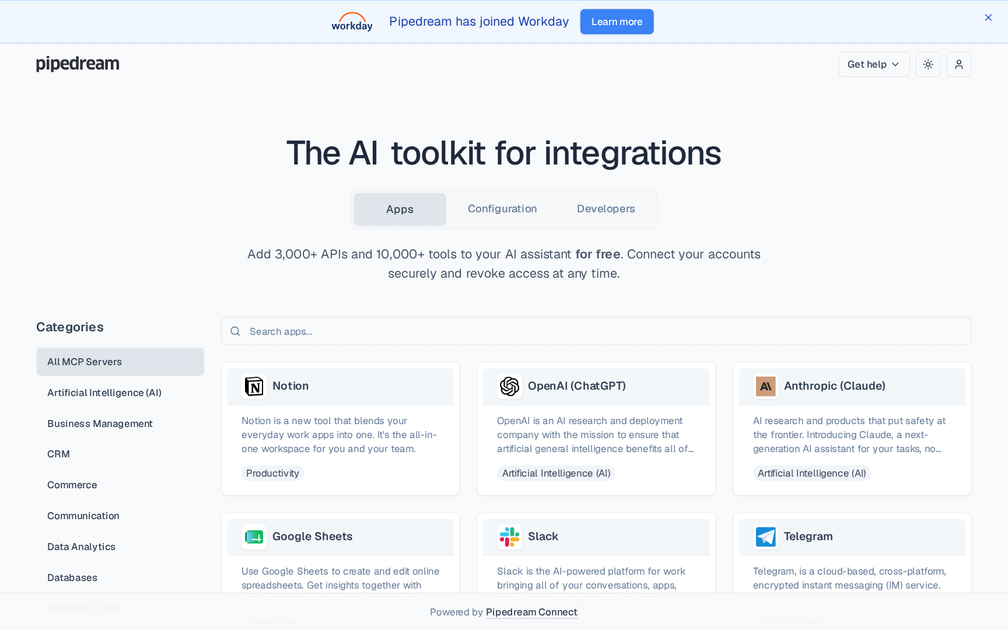The image size is (1008, 630).
Task: Open the pipedream home logo
Action: pos(78,64)
